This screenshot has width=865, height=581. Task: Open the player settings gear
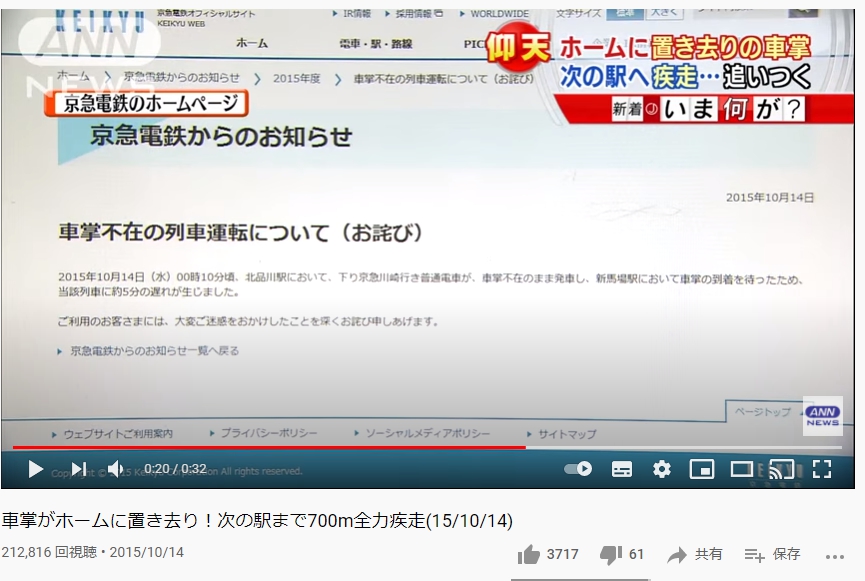point(662,470)
